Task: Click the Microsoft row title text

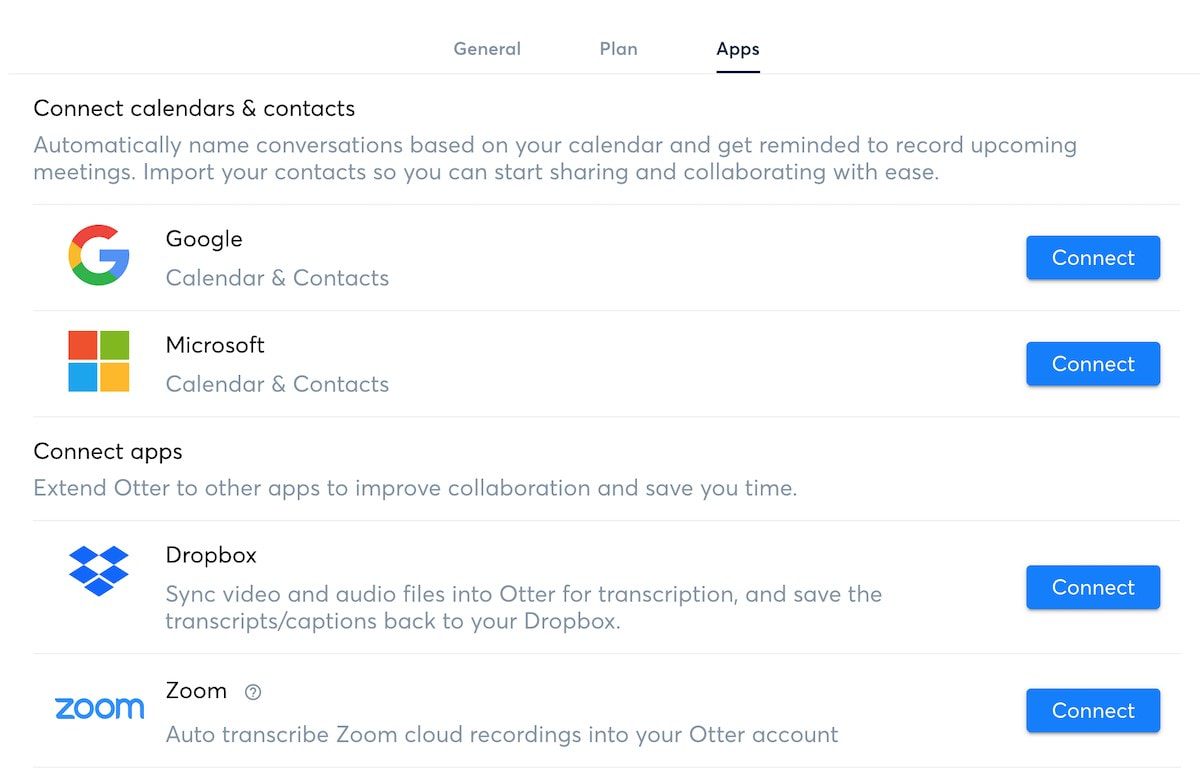Action: point(214,345)
